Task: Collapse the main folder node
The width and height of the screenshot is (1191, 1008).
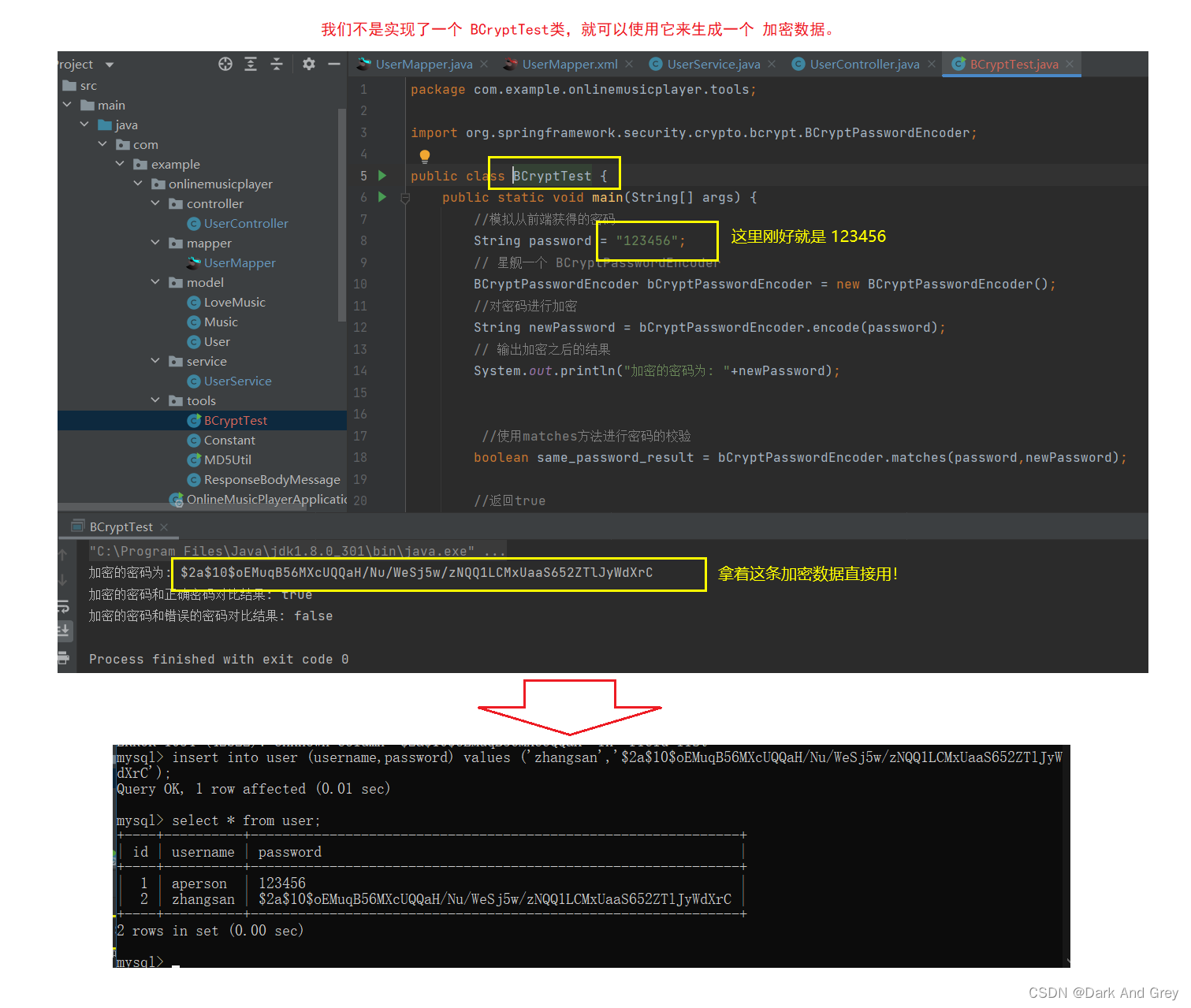Action: click(67, 105)
